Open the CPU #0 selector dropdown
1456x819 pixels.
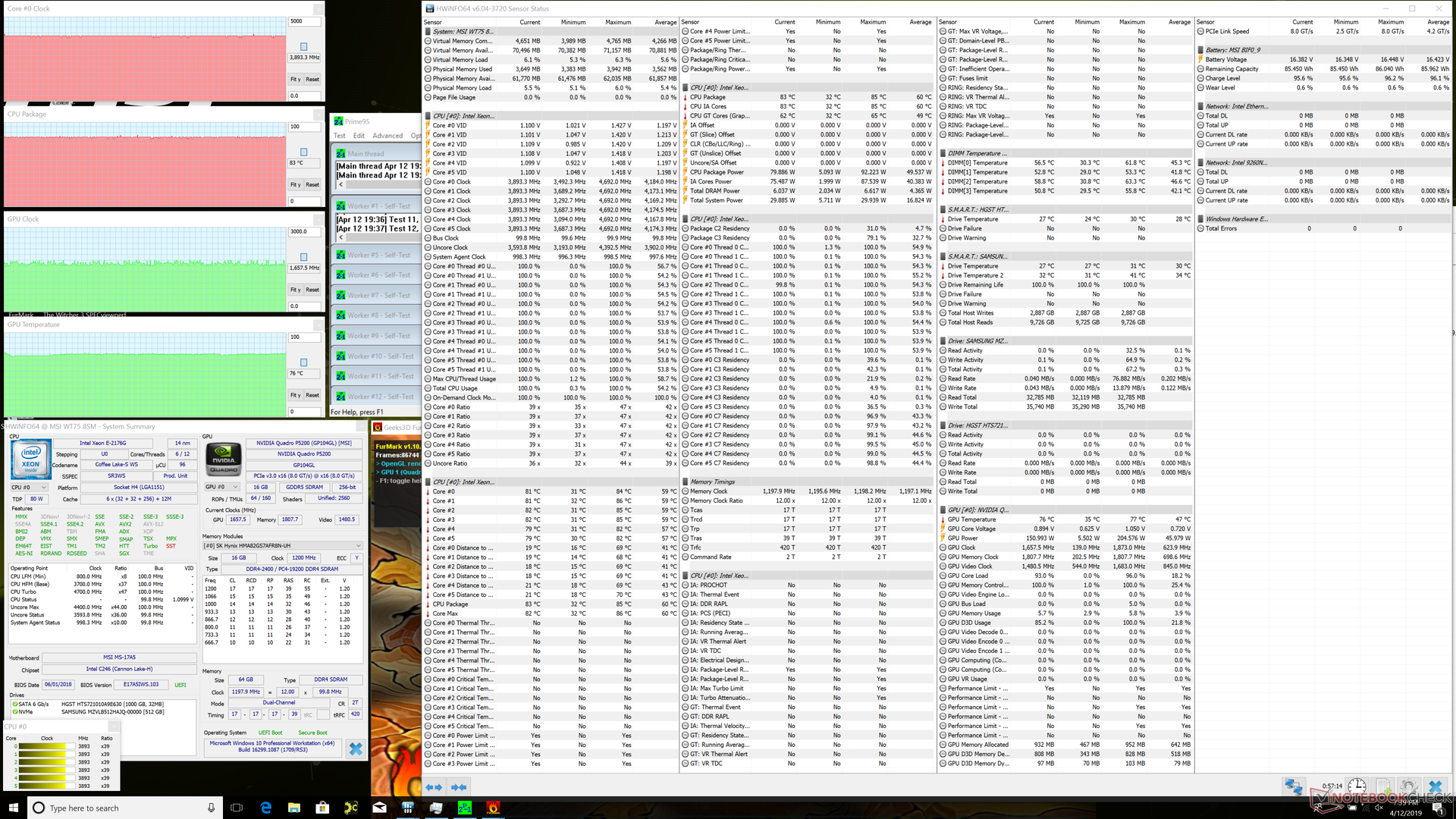click(x=29, y=487)
